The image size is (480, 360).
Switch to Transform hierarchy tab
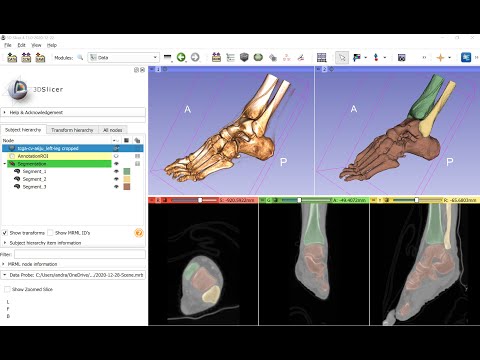72,130
